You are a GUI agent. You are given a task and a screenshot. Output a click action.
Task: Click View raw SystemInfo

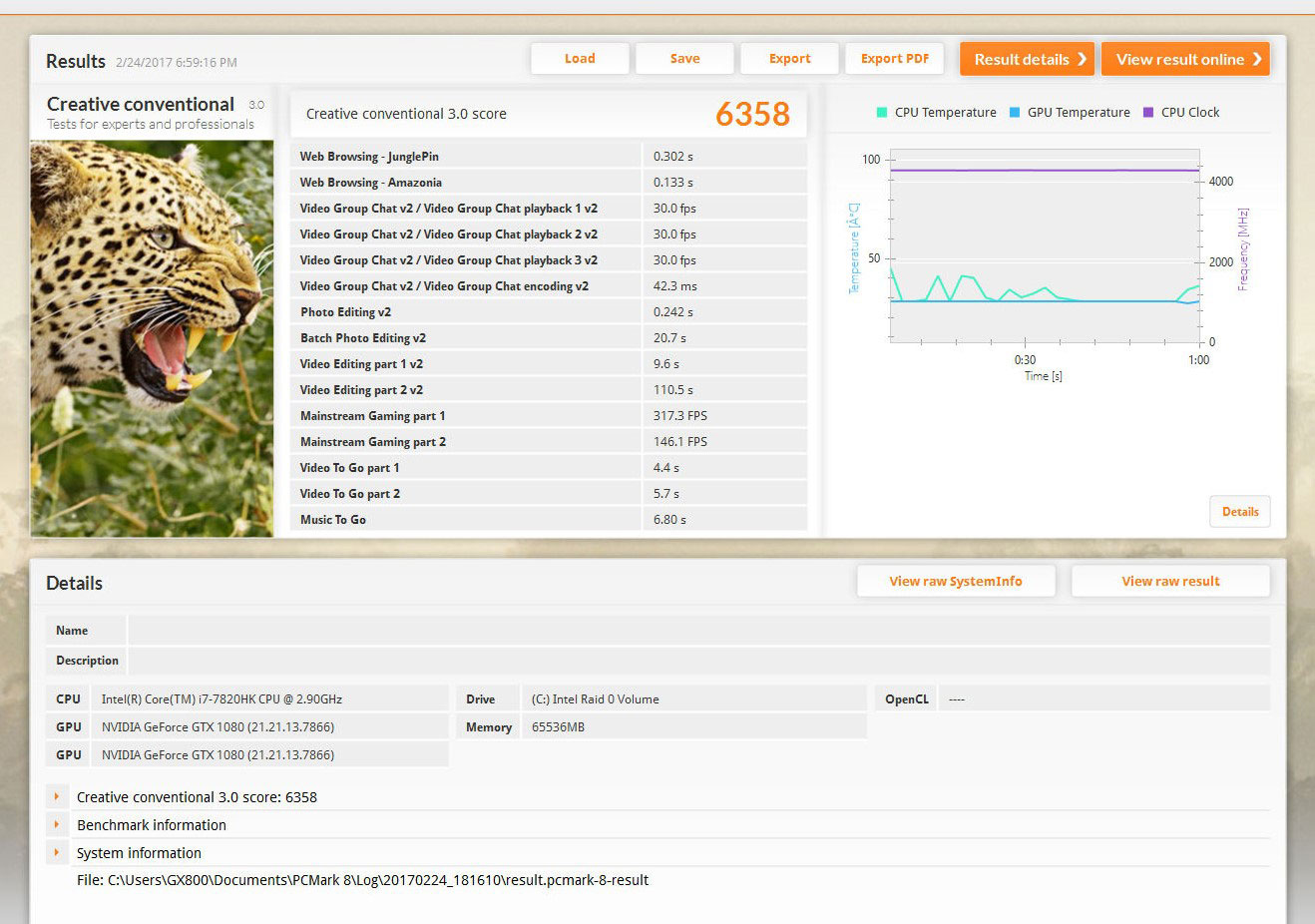(x=955, y=582)
